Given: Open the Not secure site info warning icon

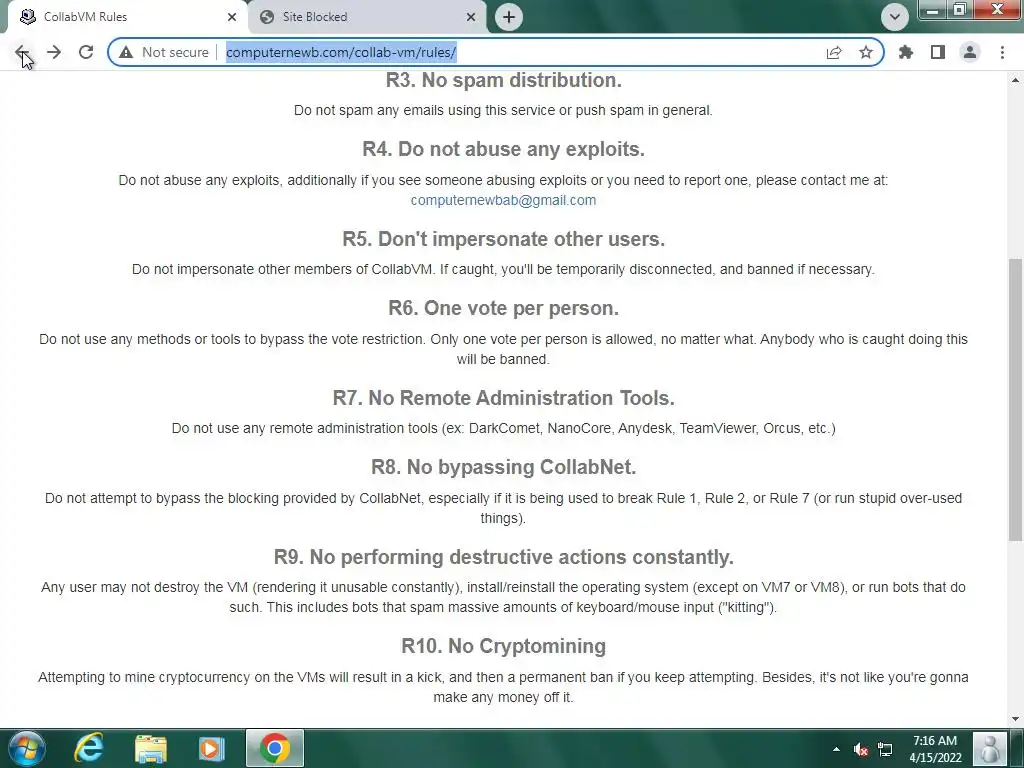Looking at the screenshot, I should [x=126, y=52].
